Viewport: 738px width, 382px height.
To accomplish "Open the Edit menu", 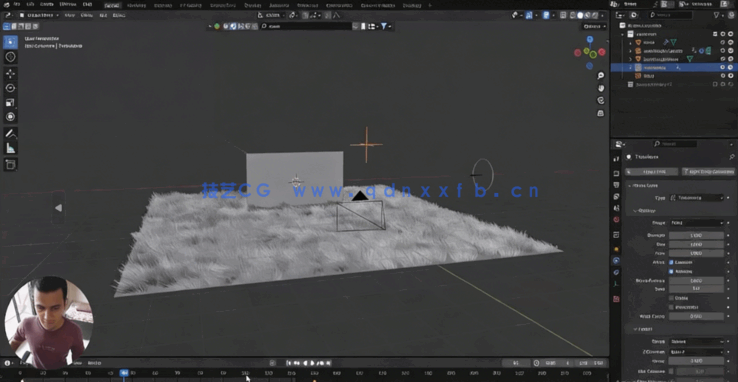I will [x=31, y=4].
